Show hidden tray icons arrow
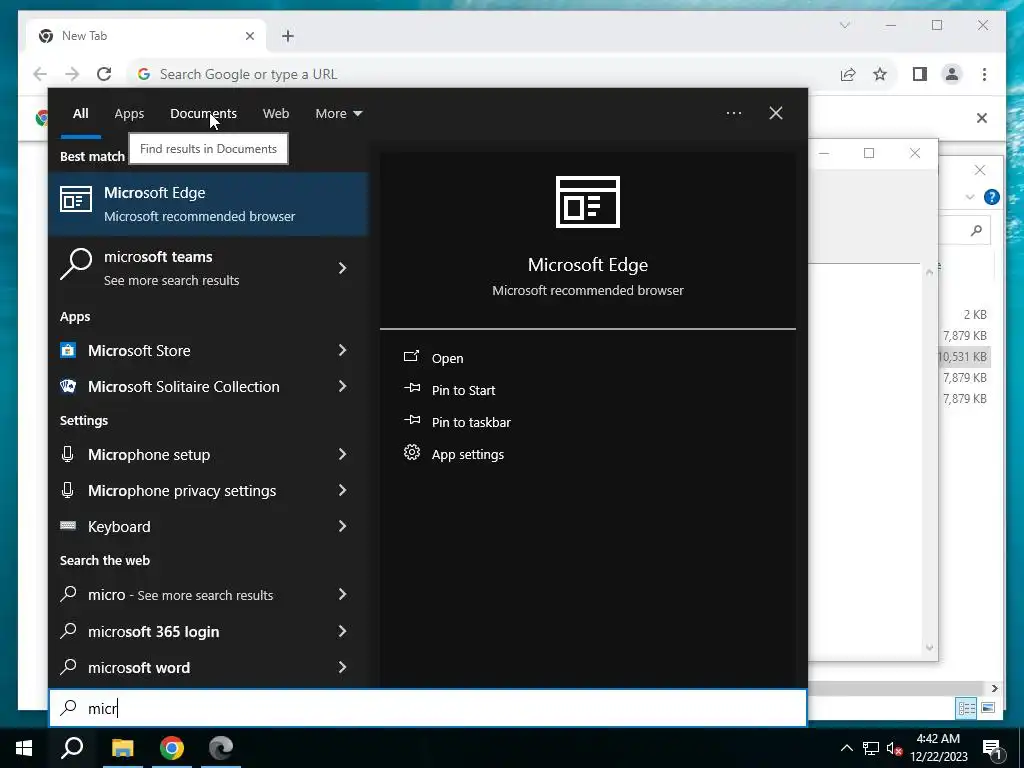This screenshot has height=768, width=1024. pos(846,748)
